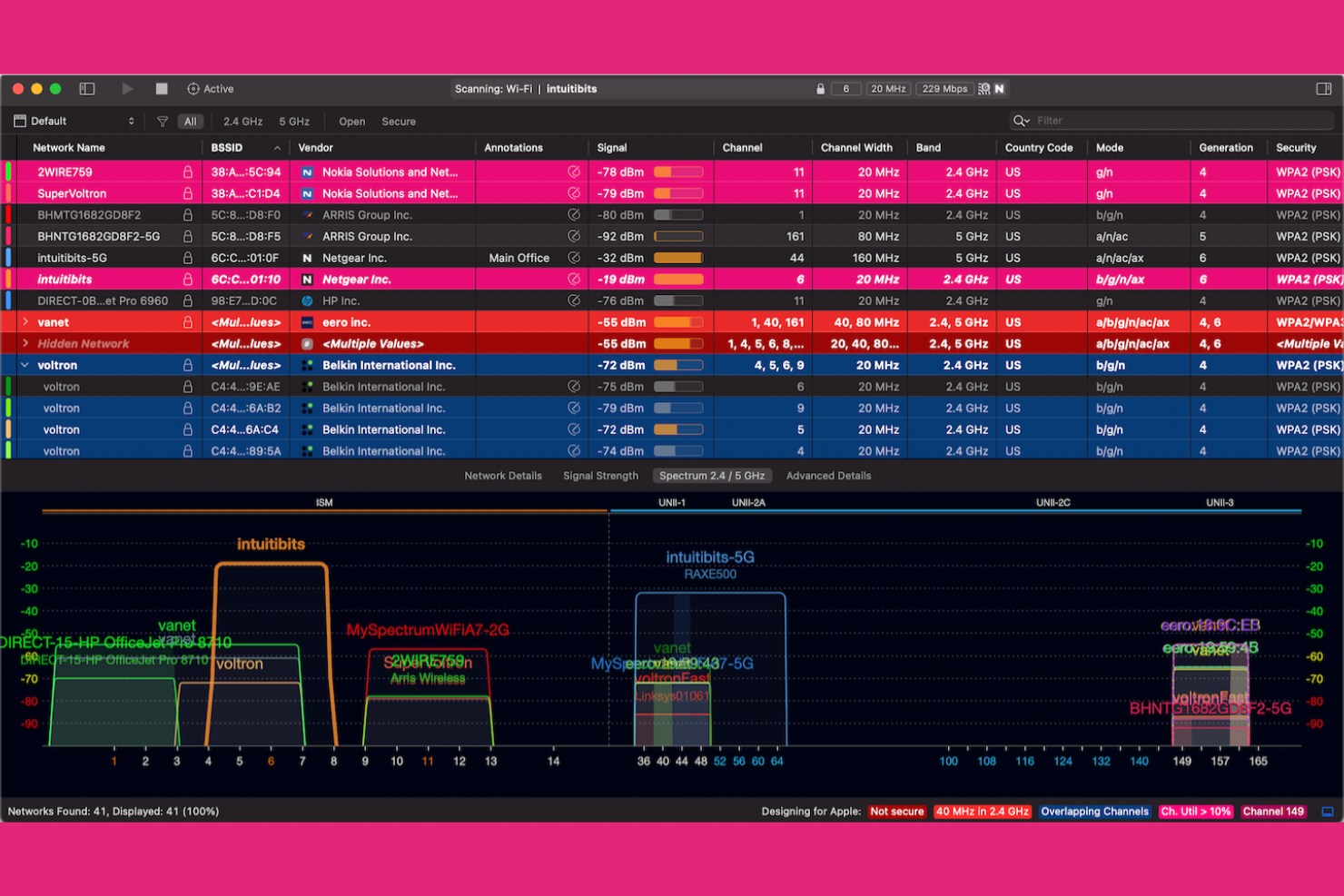The height and width of the screenshot is (896, 1344).
Task: Click the Netgear vendor icon on intuitibits-5G row
Action: (x=307, y=258)
